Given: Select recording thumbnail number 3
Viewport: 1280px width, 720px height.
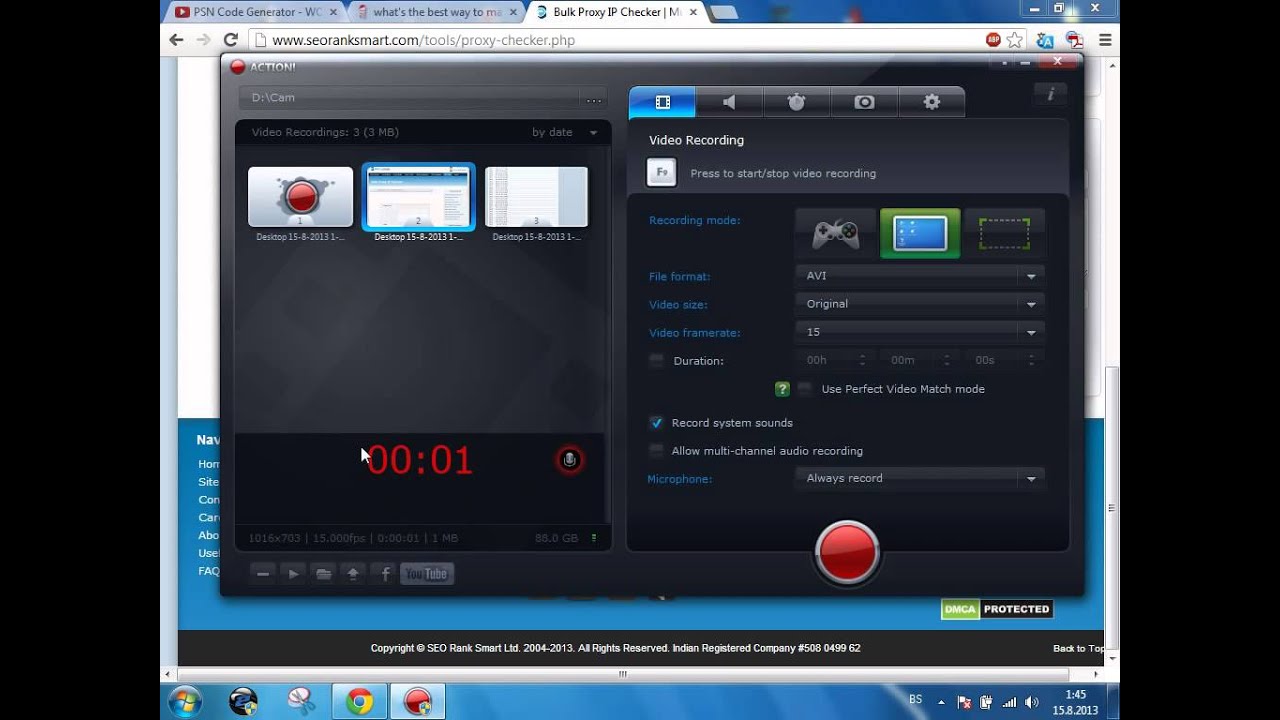Looking at the screenshot, I should click(536, 197).
